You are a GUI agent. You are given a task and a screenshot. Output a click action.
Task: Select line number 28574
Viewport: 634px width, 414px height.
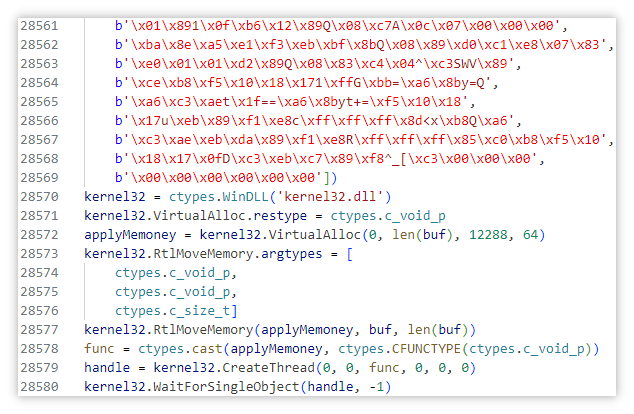pyautogui.click(x=40, y=273)
